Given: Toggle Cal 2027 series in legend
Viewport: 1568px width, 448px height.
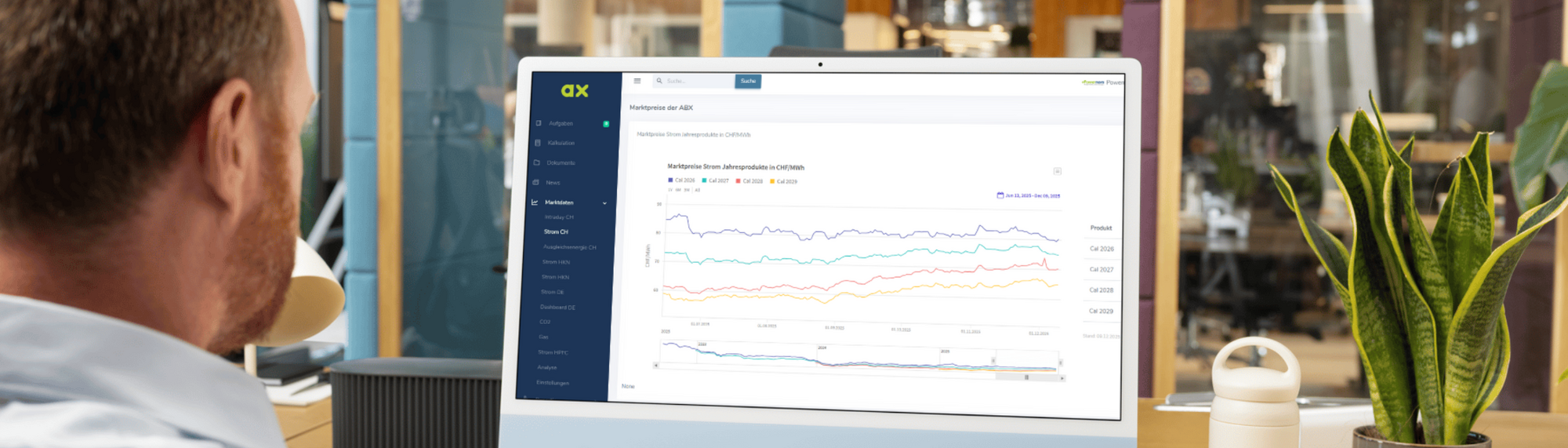Looking at the screenshot, I should click(715, 180).
